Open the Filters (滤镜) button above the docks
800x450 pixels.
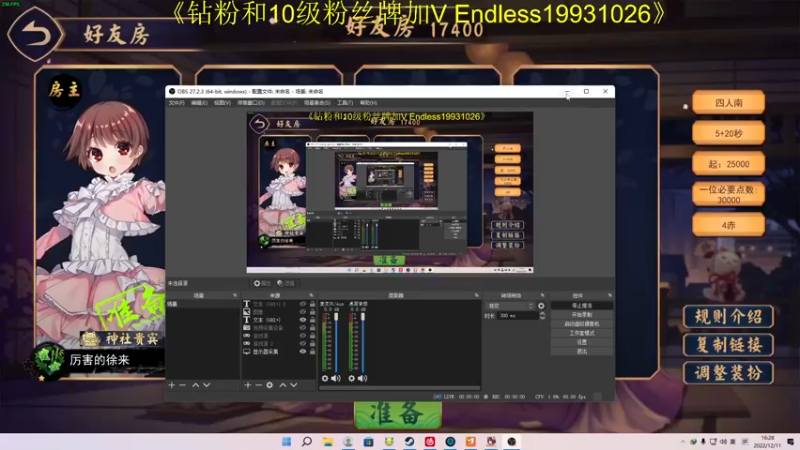[x=286, y=283]
